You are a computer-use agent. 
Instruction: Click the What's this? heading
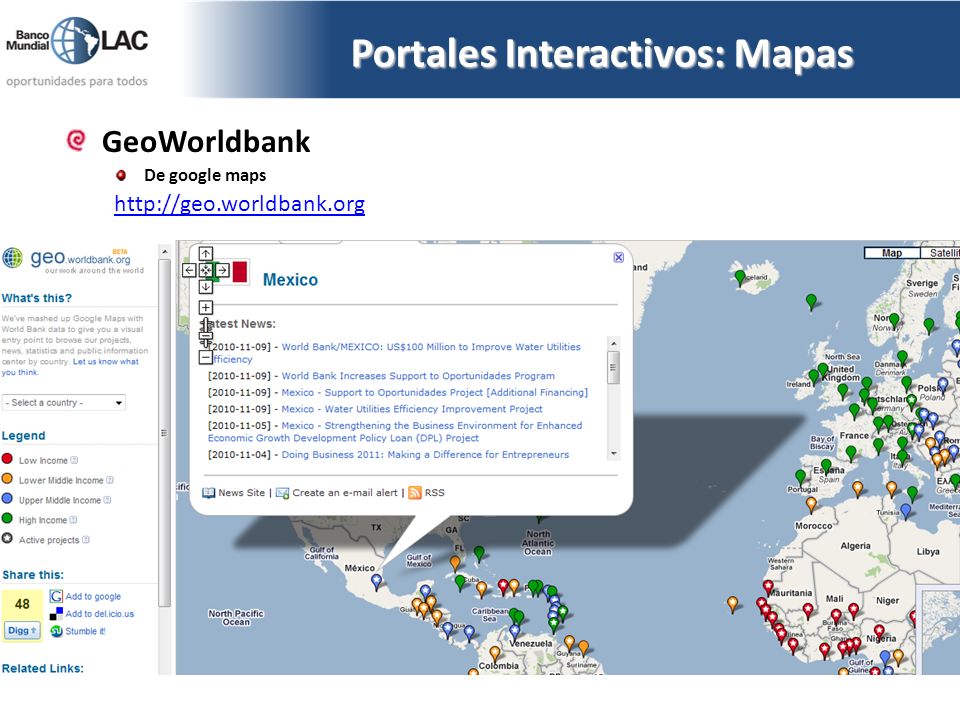pyautogui.click(x=37, y=298)
